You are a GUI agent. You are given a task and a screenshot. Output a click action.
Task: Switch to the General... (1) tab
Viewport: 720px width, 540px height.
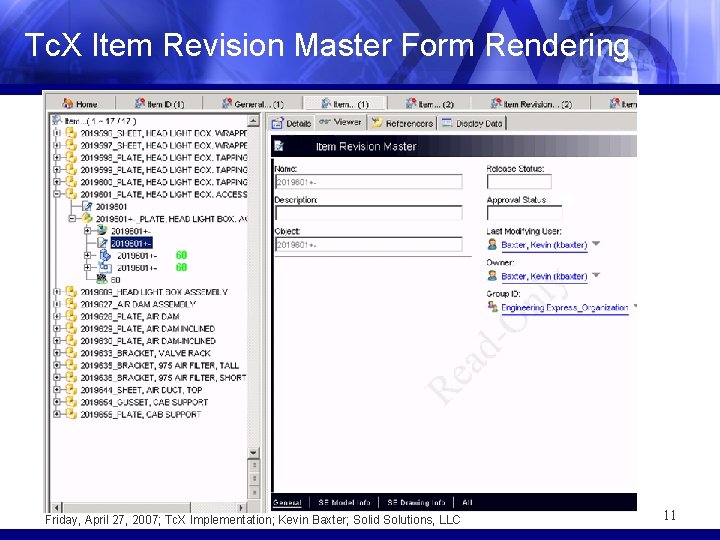(253, 104)
